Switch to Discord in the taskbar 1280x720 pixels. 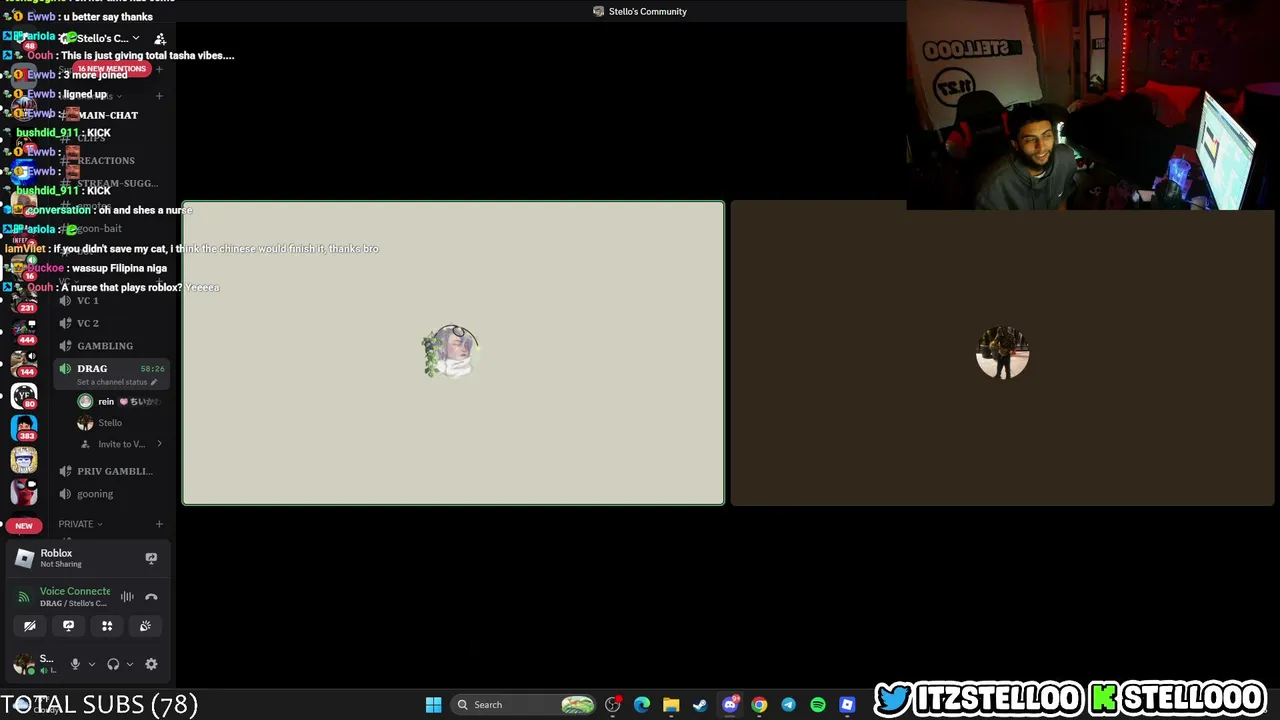coord(730,705)
